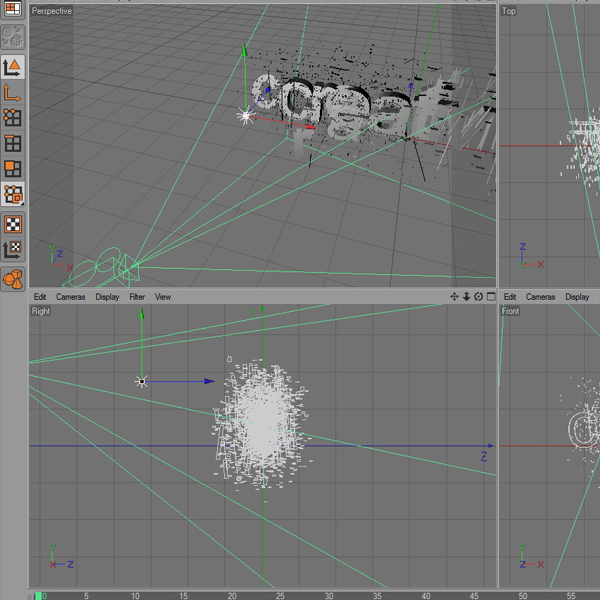This screenshot has width=600, height=600.
Task: Click the blue Z axis arrowhead in Right viewport
Action: point(209,381)
